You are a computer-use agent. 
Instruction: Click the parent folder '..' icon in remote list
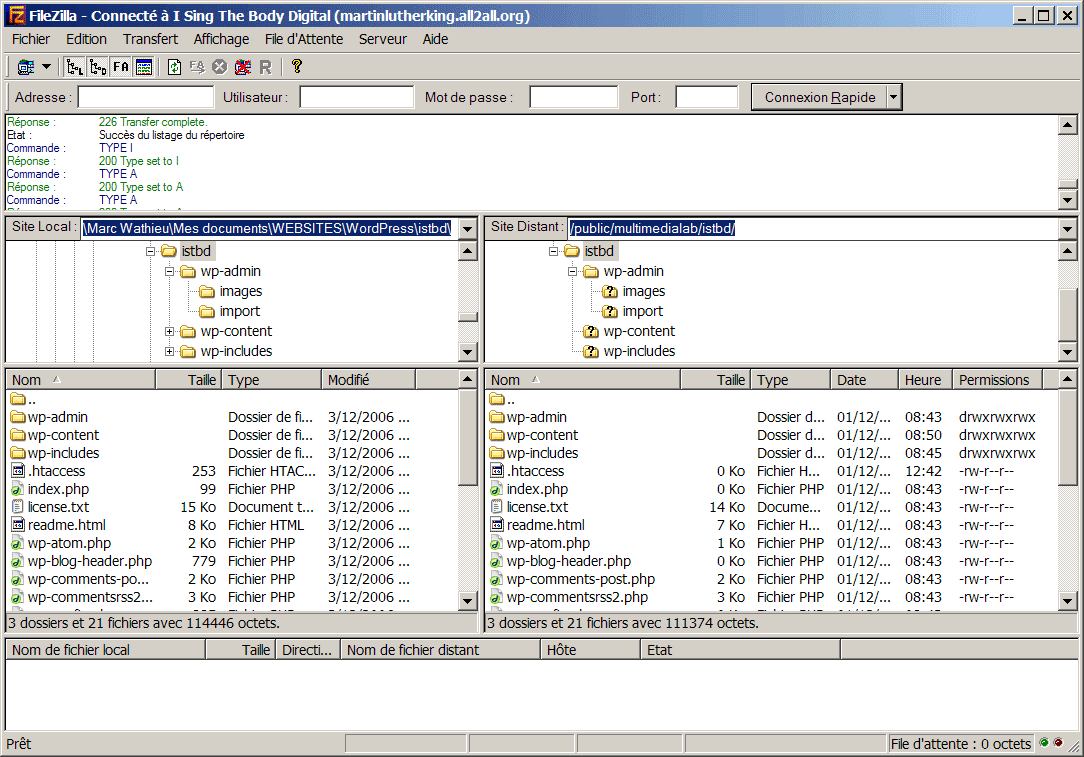point(498,399)
